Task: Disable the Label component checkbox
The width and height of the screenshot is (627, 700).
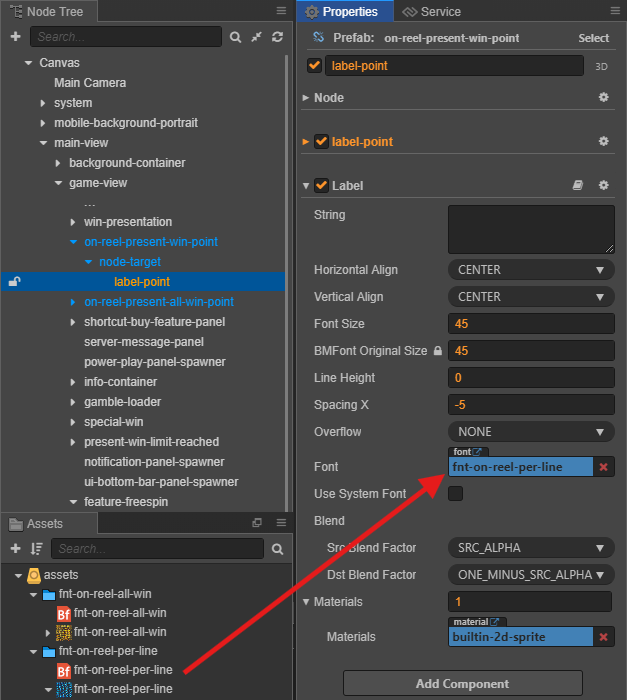Action: 322,185
